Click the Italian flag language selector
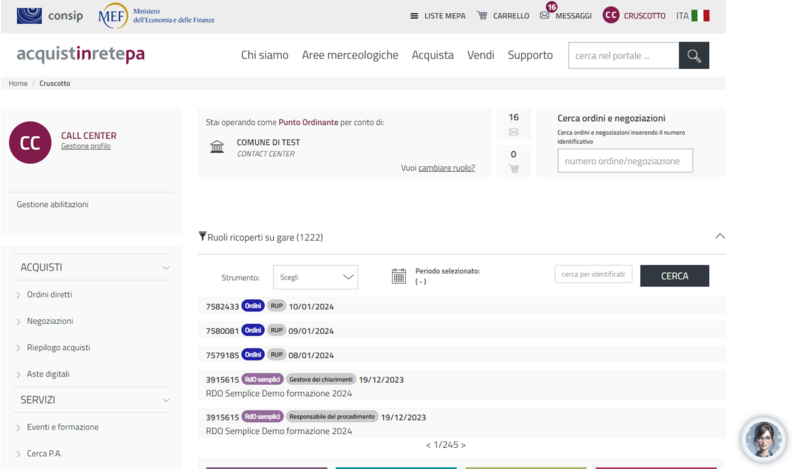The image size is (800, 469). point(700,16)
